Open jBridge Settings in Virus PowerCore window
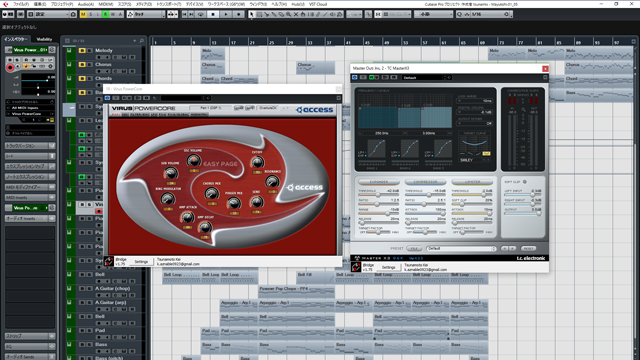 (x=141, y=262)
